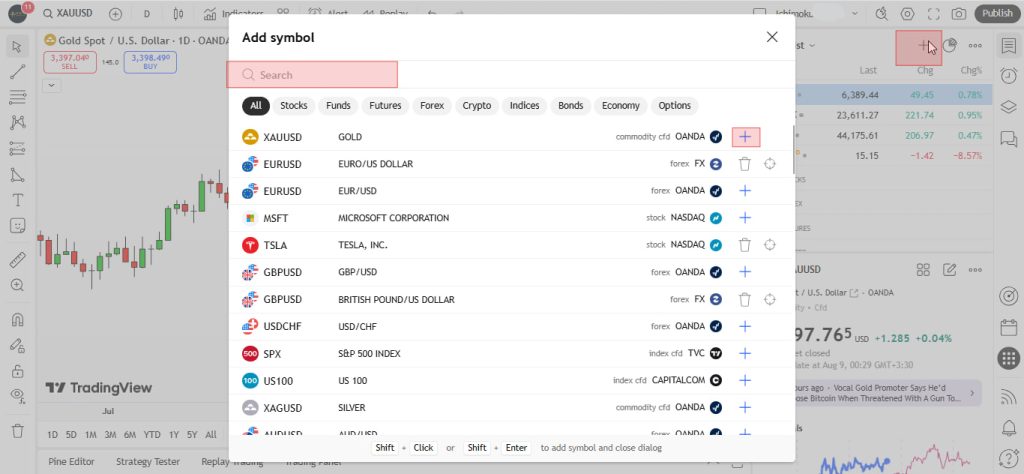Expand chart legend collapse chevron

tap(52, 85)
